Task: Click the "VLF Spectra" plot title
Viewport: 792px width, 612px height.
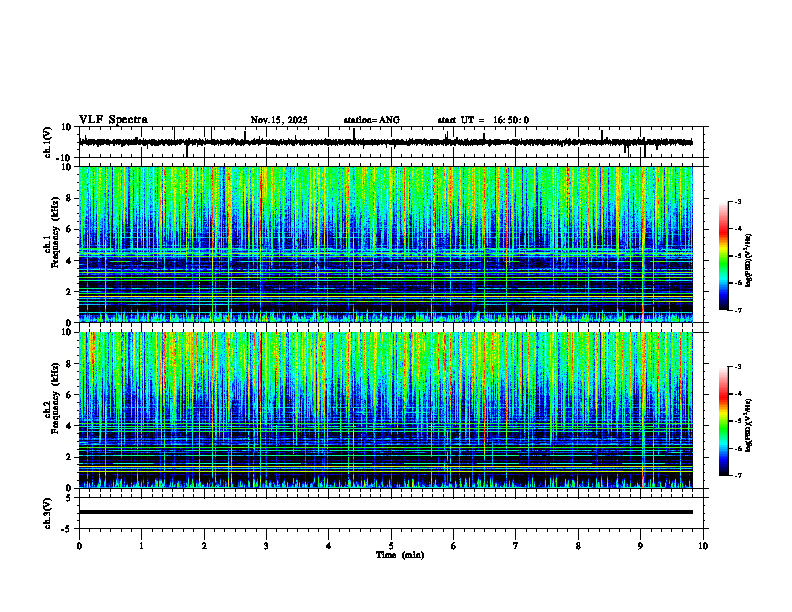Action: (113, 120)
